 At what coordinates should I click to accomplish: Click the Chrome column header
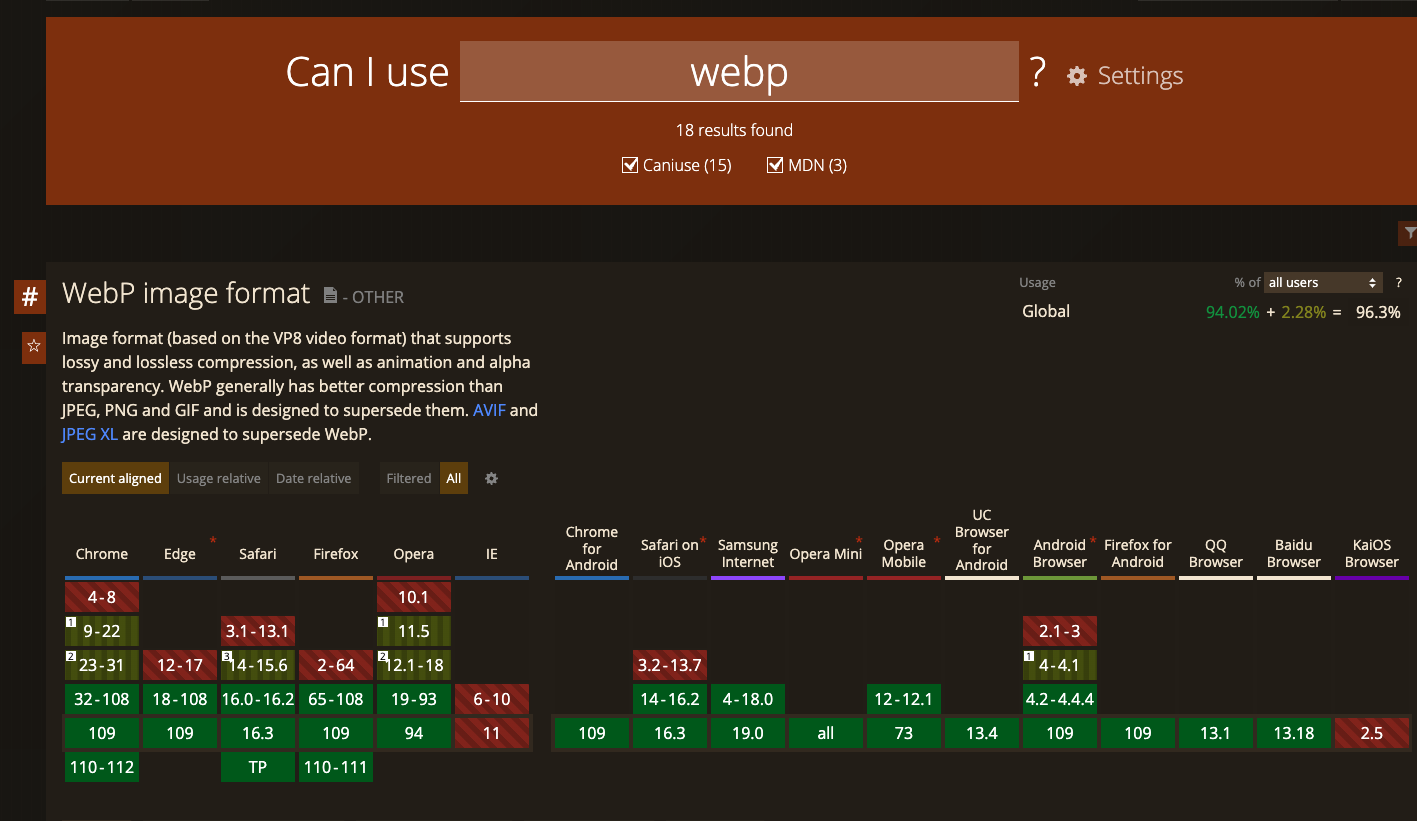click(102, 554)
